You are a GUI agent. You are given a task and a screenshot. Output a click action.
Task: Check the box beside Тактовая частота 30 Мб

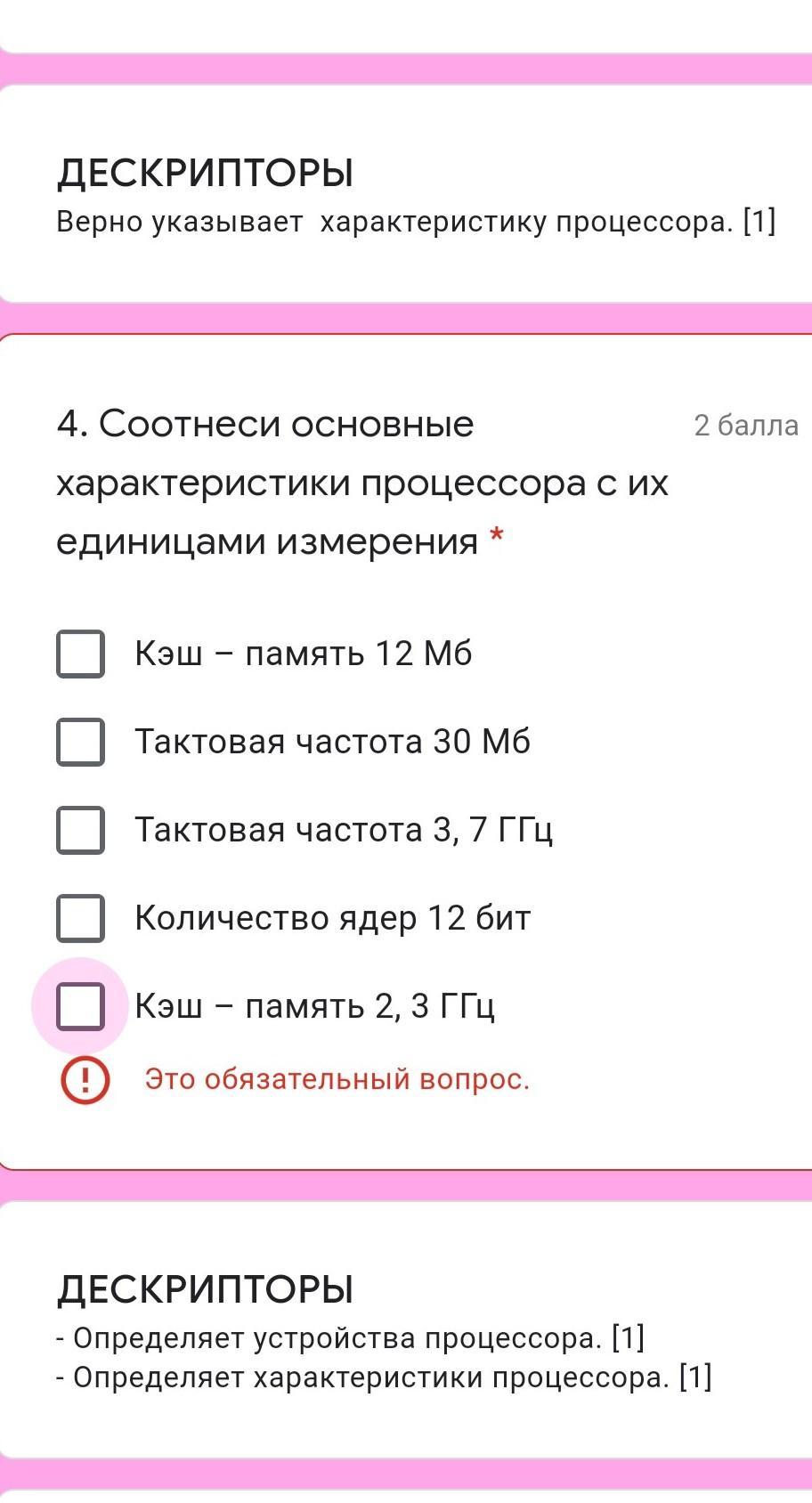[x=80, y=742]
